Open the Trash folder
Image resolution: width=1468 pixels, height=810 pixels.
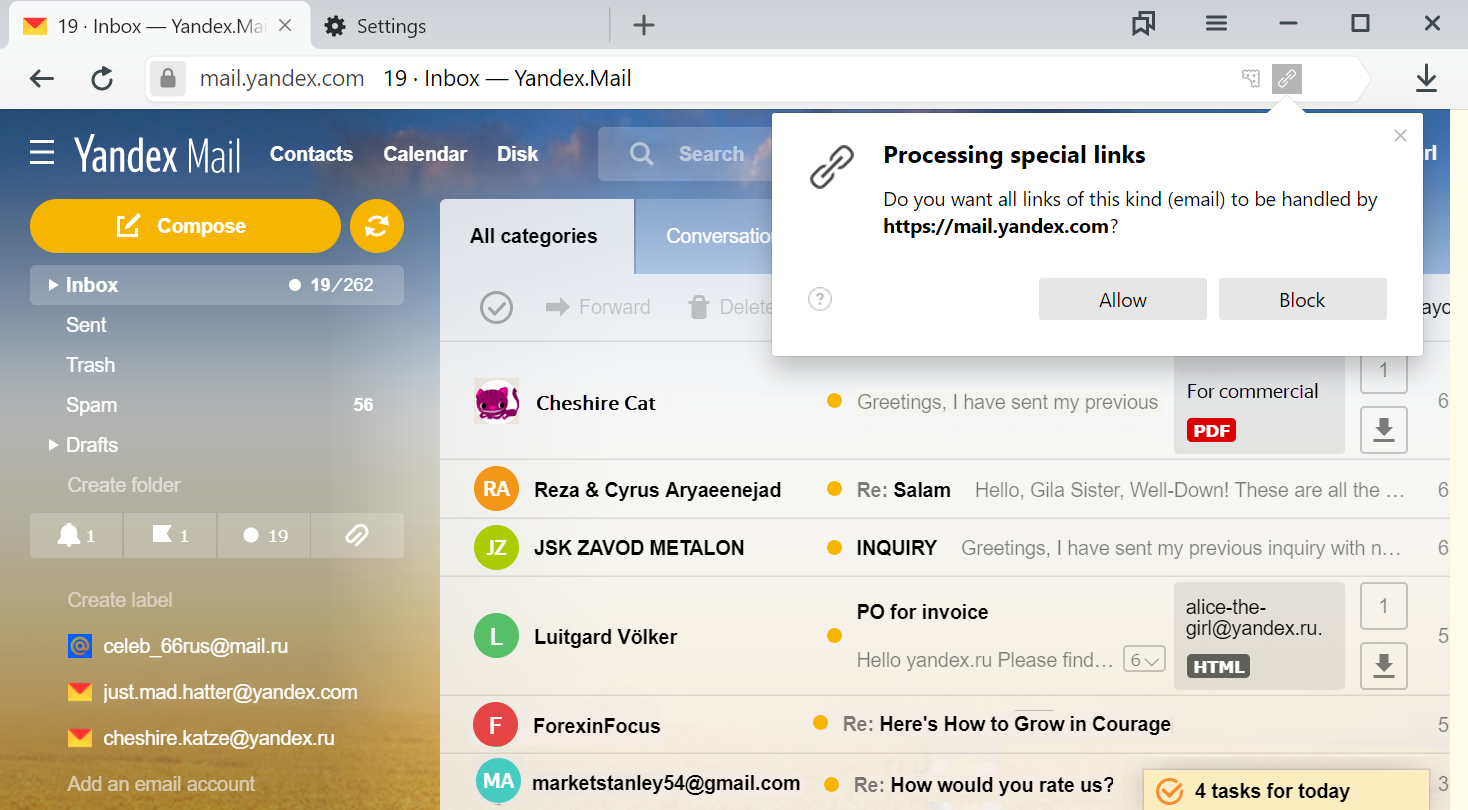pos(90,365)
